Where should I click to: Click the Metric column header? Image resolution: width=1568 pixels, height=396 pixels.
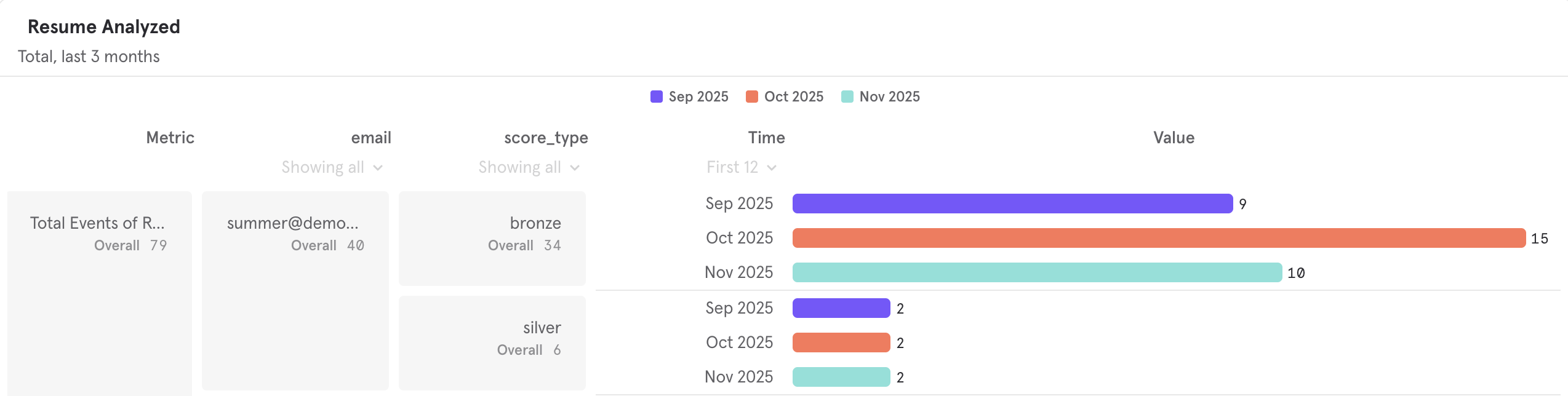click(170, 137)
